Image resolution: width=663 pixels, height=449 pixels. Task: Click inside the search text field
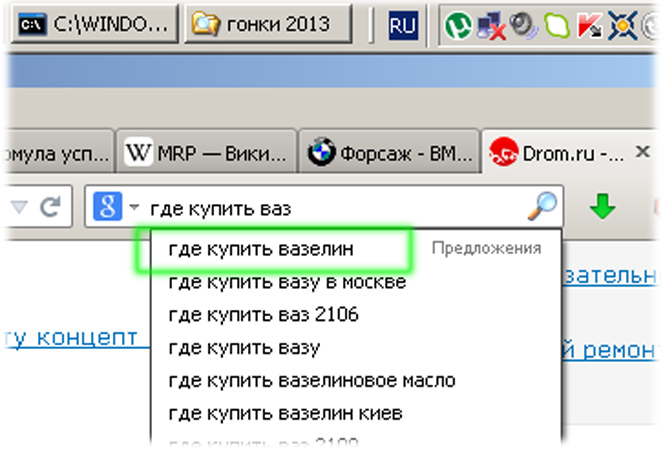400,208
